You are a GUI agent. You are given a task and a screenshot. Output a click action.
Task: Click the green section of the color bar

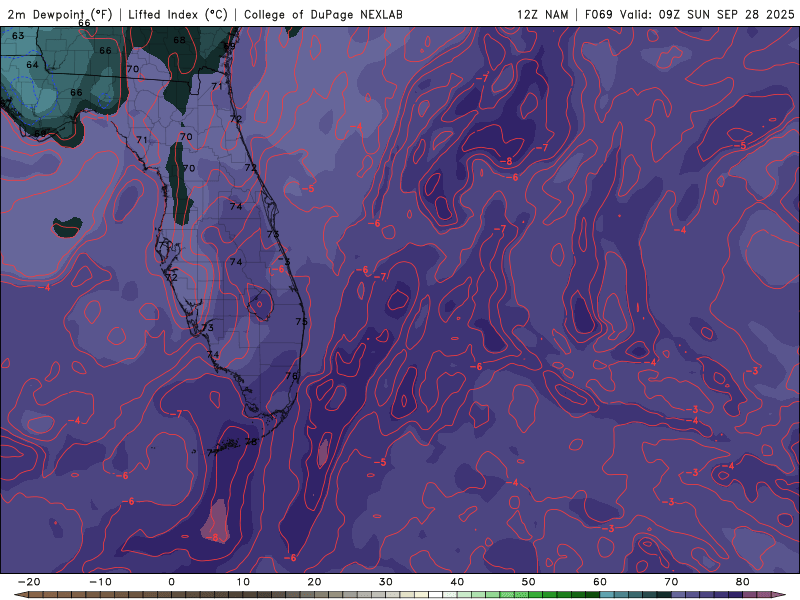(x=528, y=595)
